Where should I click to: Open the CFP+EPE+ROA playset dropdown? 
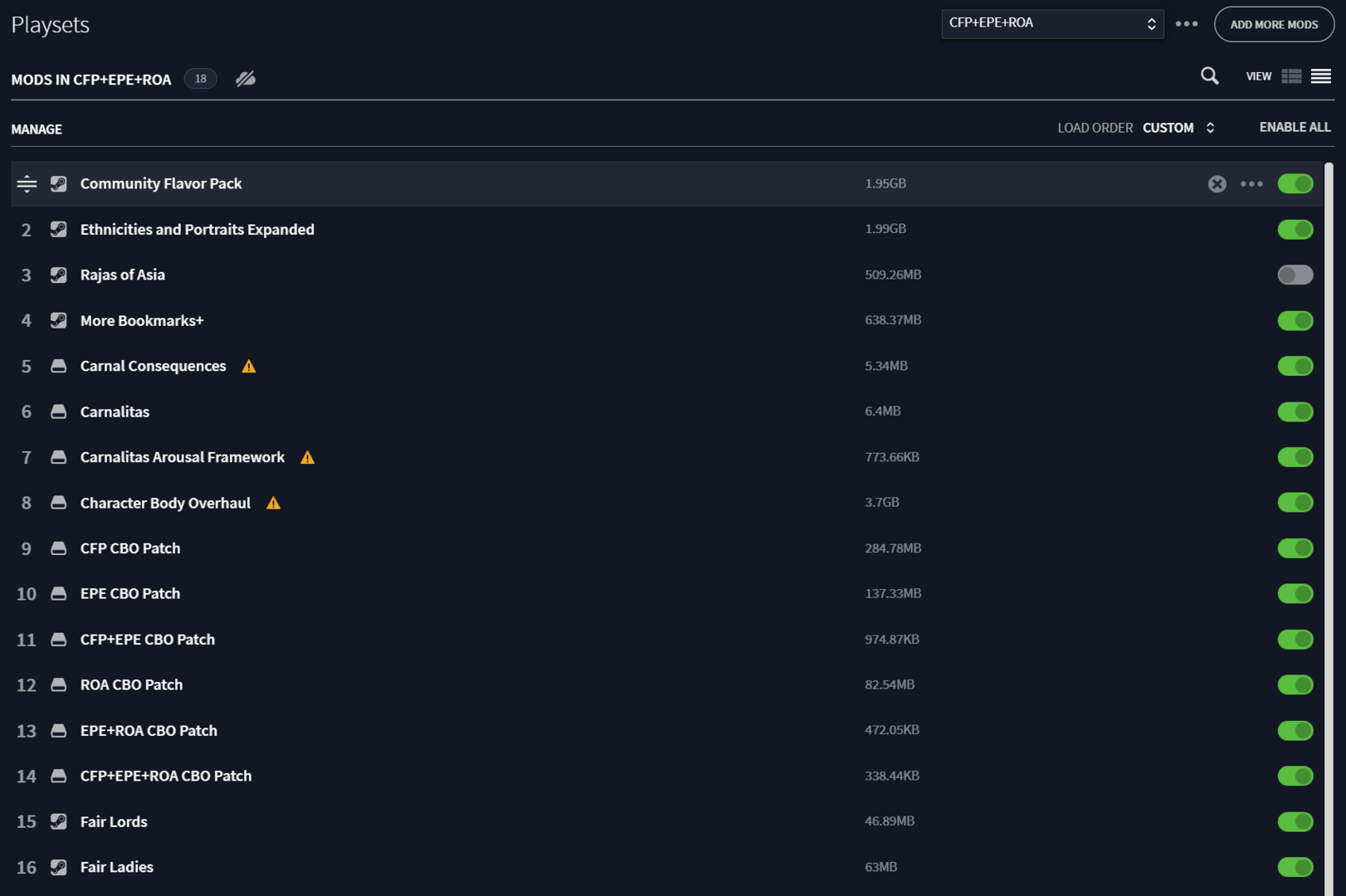(x=1052, y=24)
